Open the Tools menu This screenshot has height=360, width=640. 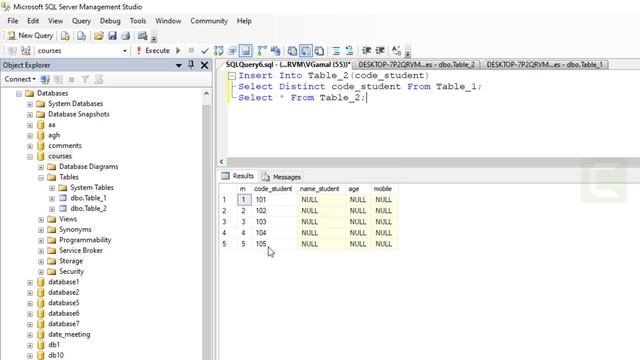pos(138,21)
